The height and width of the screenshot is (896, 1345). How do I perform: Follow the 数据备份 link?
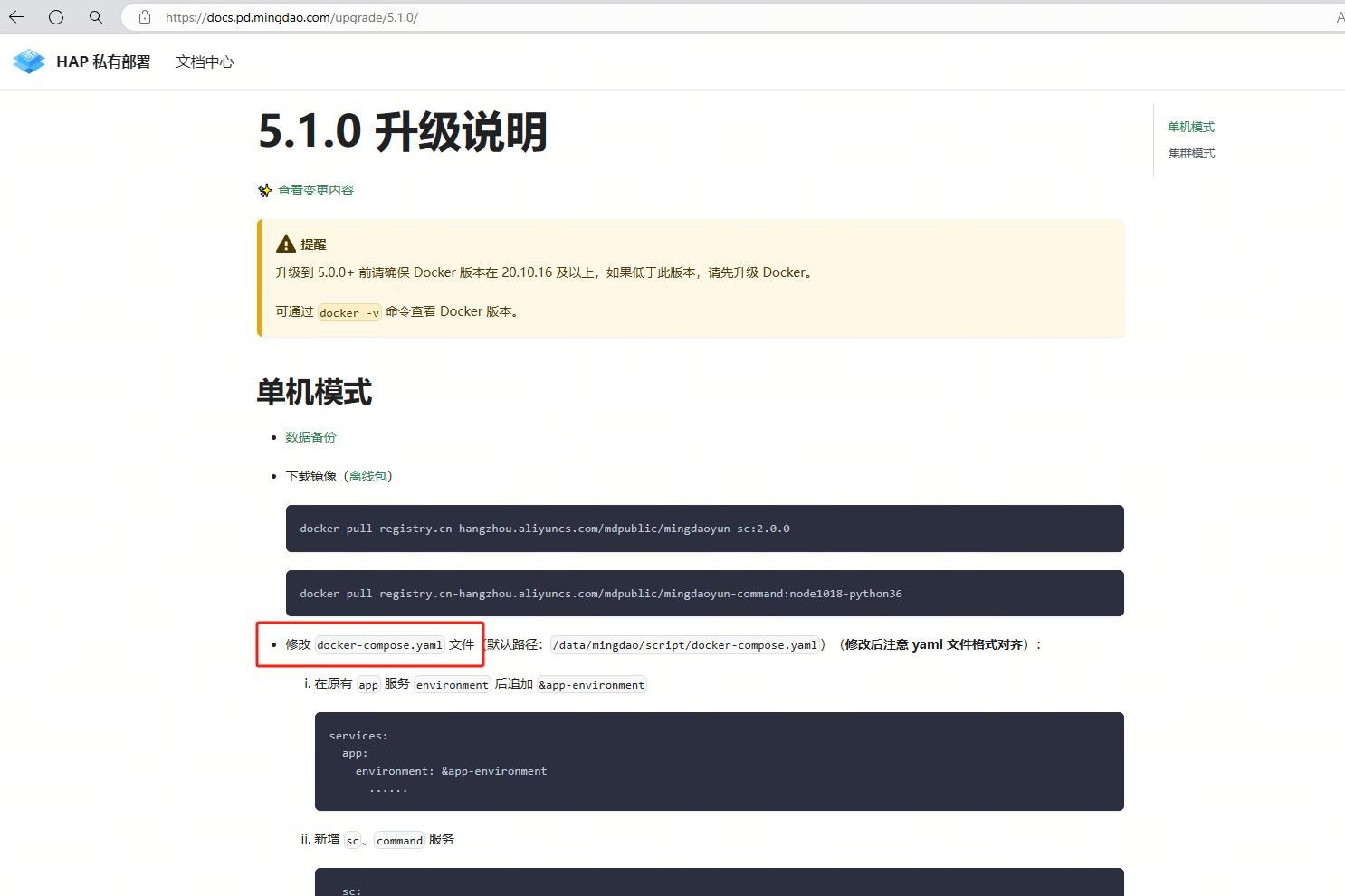click(310, 437)
